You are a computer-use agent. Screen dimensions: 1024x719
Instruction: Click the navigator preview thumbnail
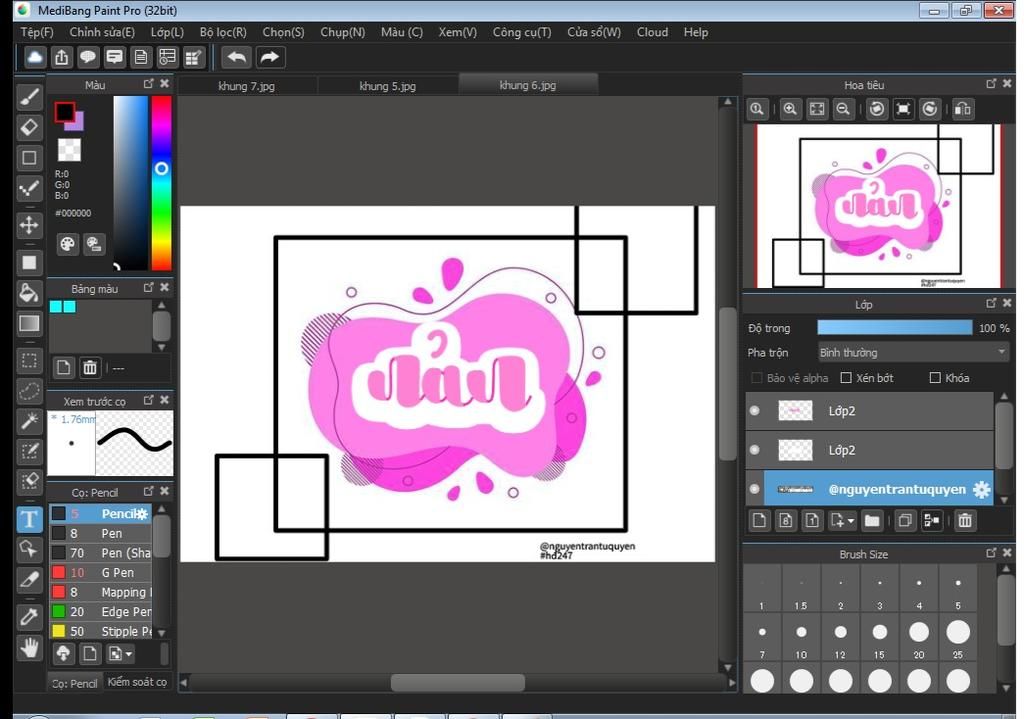[x=879, y=206]
